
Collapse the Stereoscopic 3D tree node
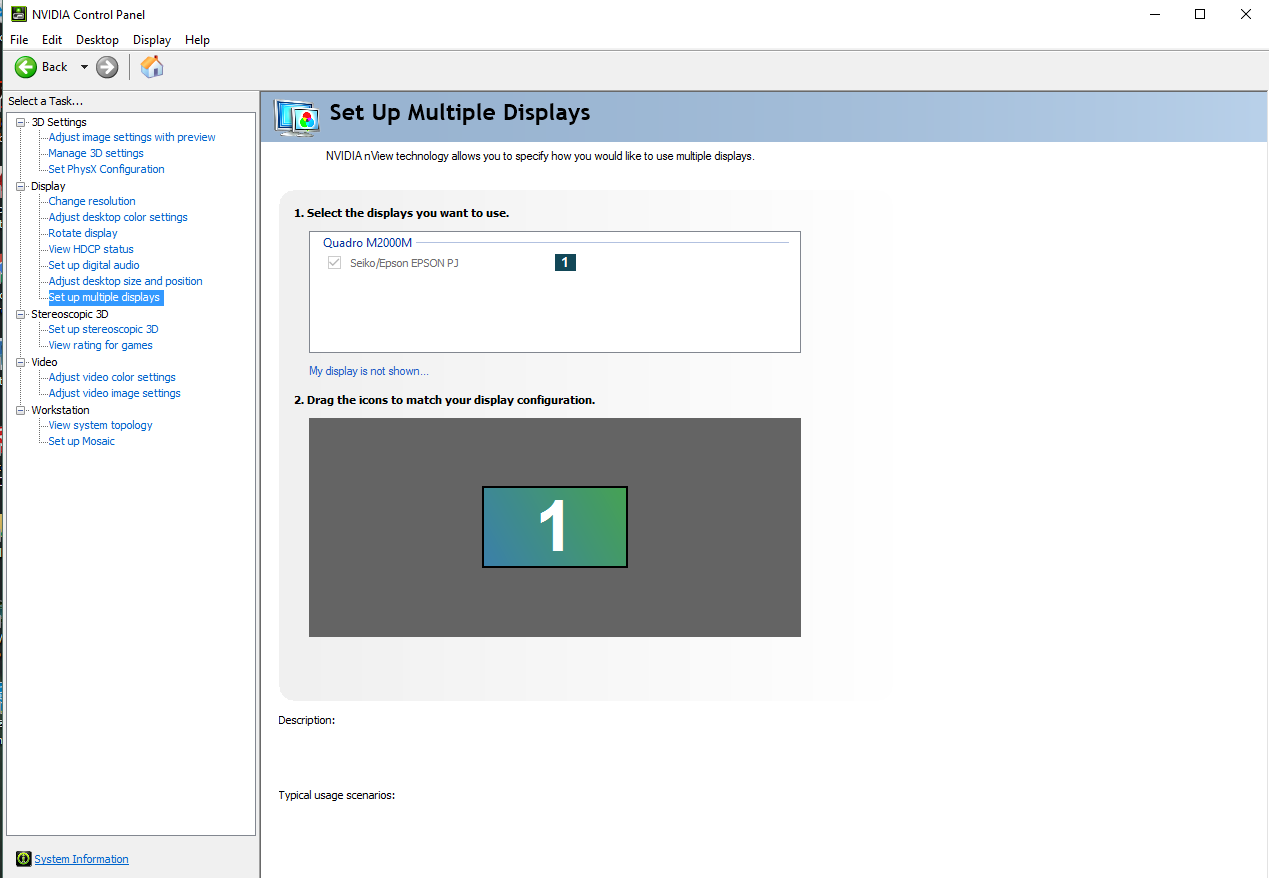point(21,314)
